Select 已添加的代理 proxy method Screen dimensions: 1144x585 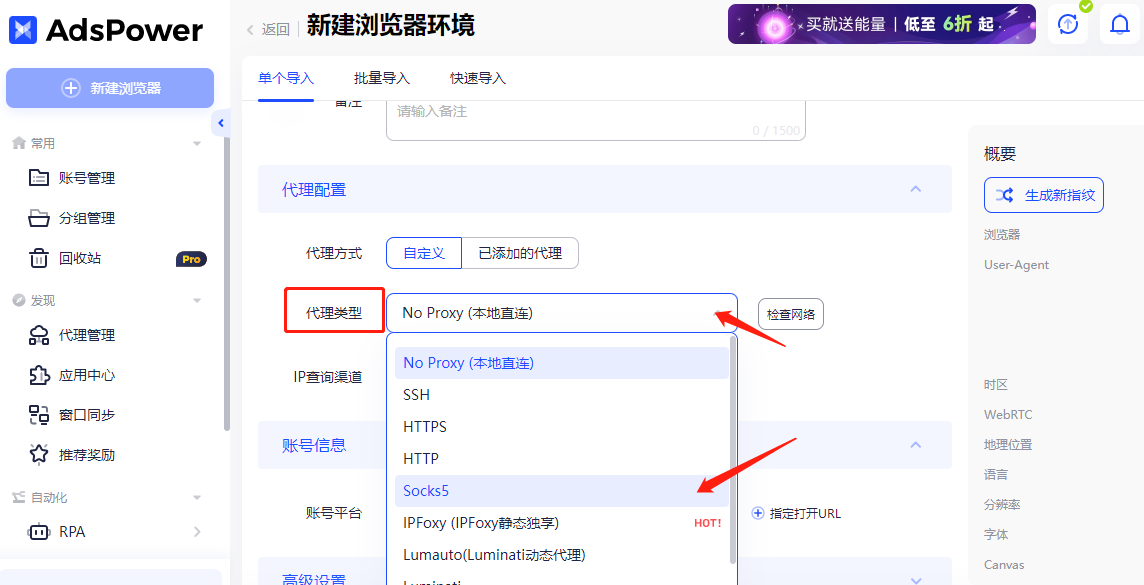tap(520, 253)
